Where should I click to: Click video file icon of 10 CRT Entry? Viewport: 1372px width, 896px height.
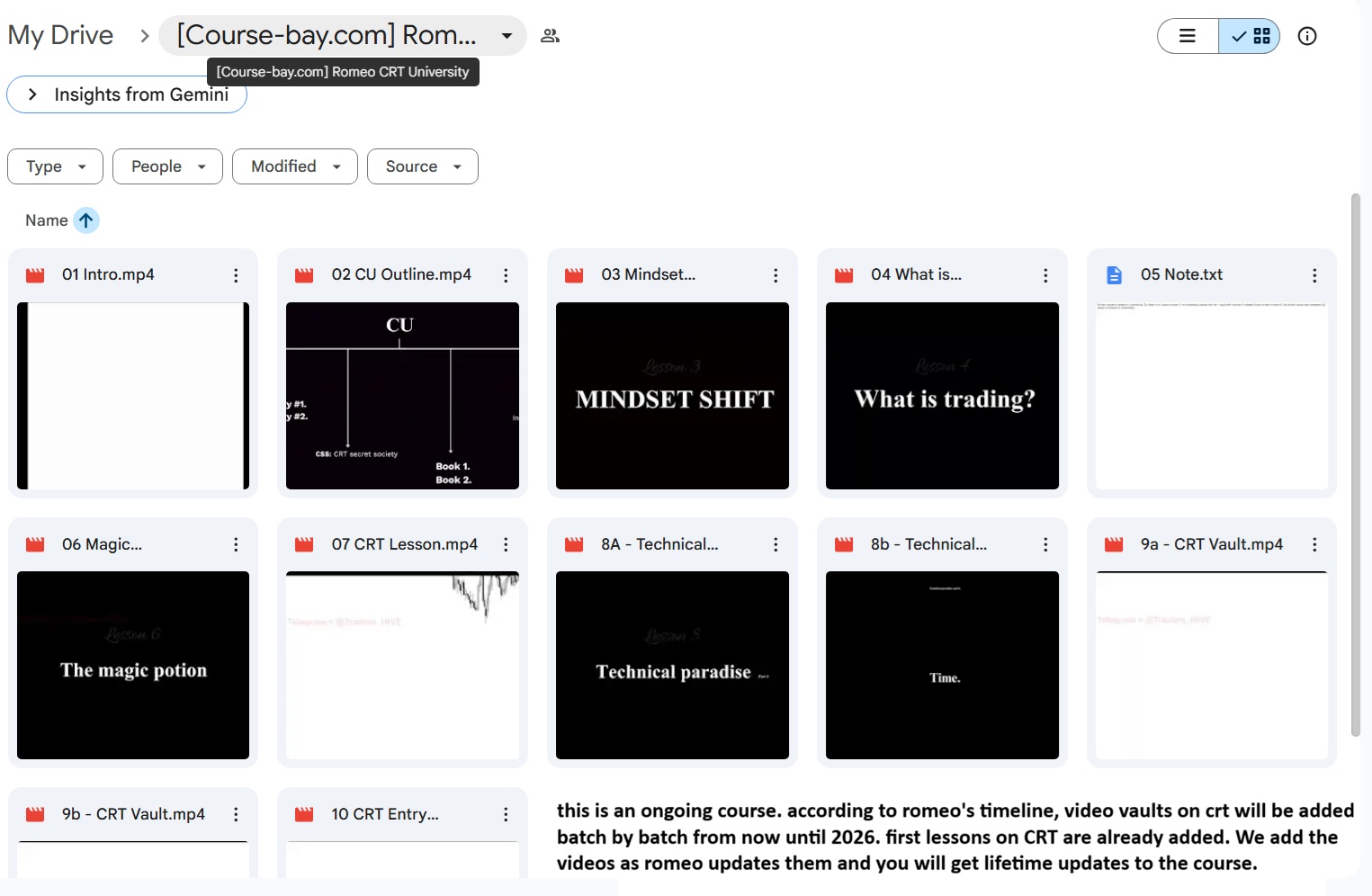coord(304,814)
